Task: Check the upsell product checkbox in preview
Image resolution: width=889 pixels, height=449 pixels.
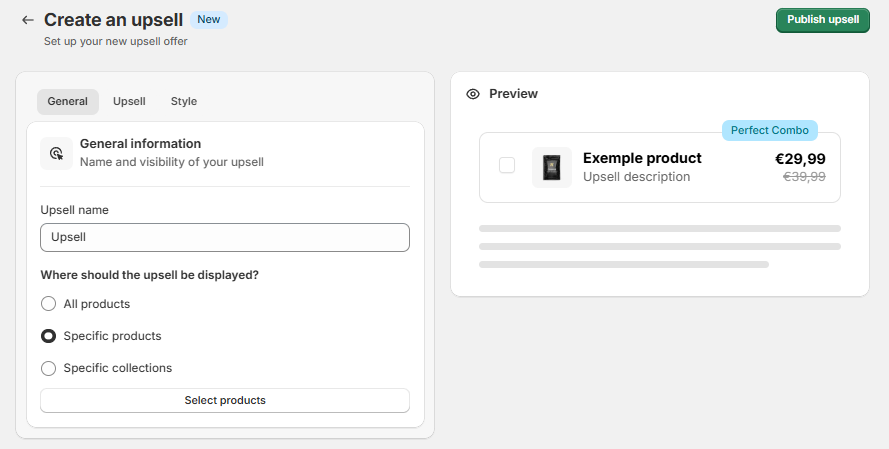Action: click(x=507, y=166)
